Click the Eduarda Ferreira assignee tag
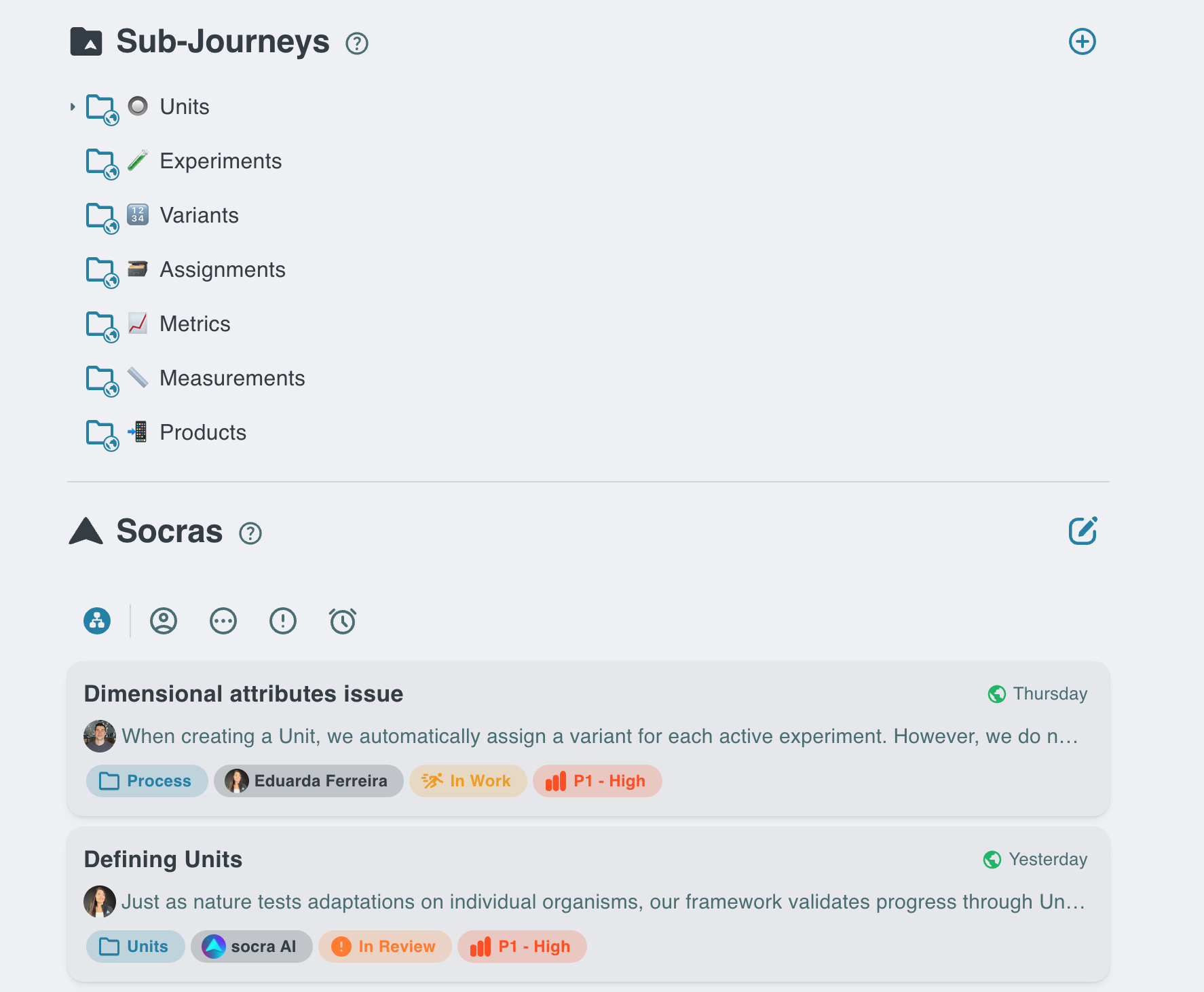Image resolution: width=1204 pixels, height=992 pixels. [308, 781]
